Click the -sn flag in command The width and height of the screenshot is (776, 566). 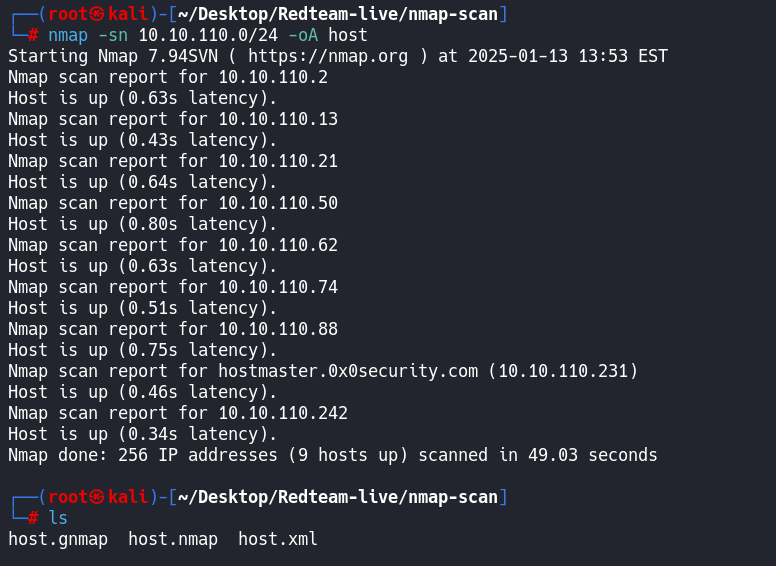113,35
